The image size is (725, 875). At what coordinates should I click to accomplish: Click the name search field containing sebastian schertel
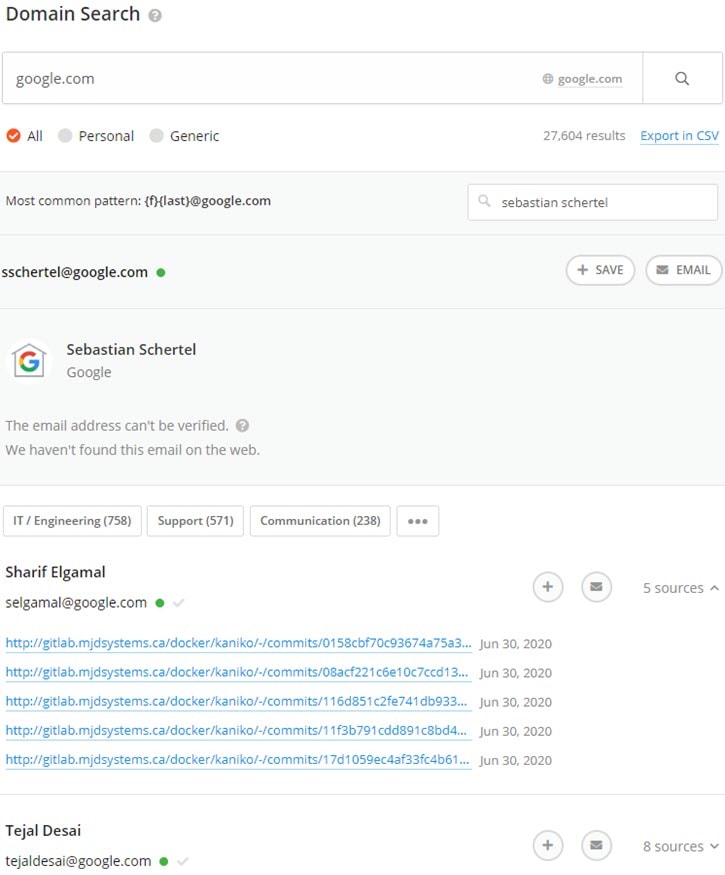(x=600, y=202)
